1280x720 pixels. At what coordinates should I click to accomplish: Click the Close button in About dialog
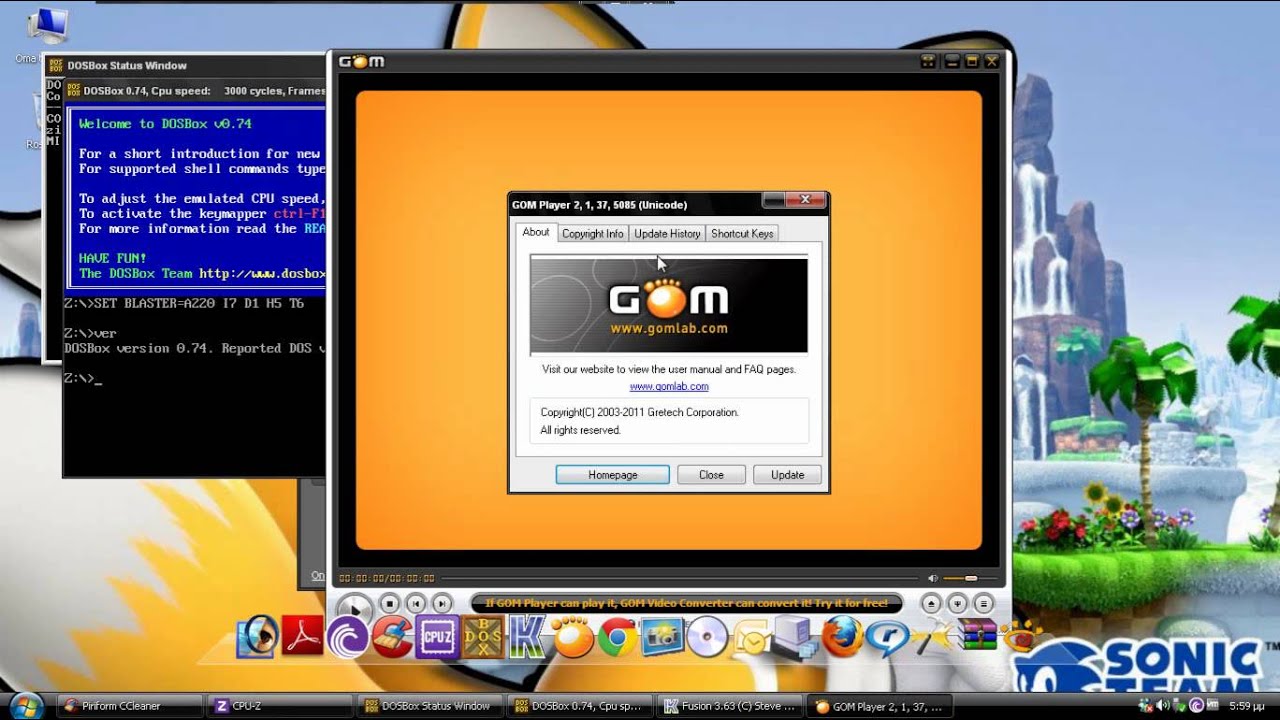[x=711, y=475]
